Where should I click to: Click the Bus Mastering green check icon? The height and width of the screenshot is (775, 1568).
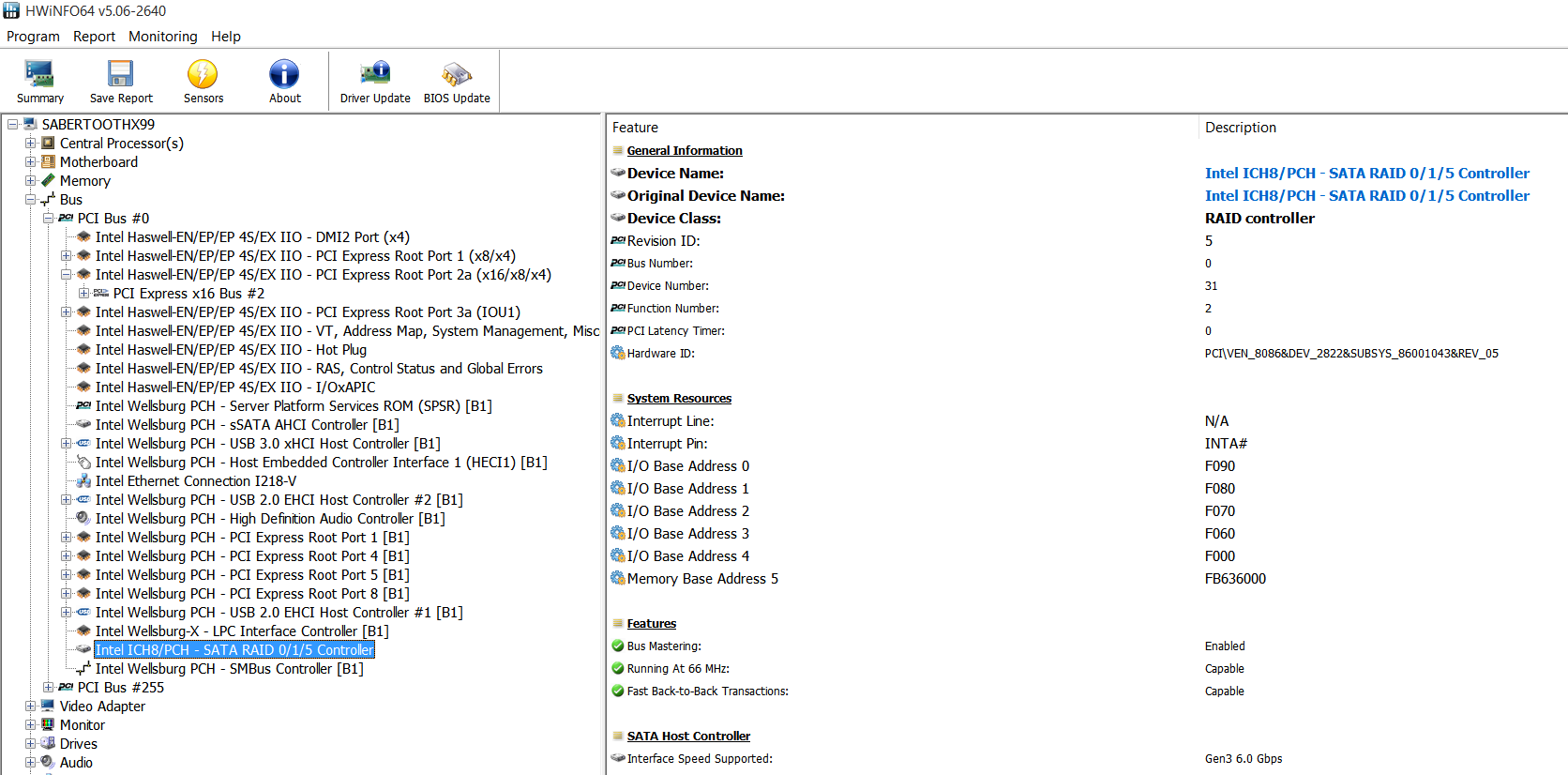(618, 646)
